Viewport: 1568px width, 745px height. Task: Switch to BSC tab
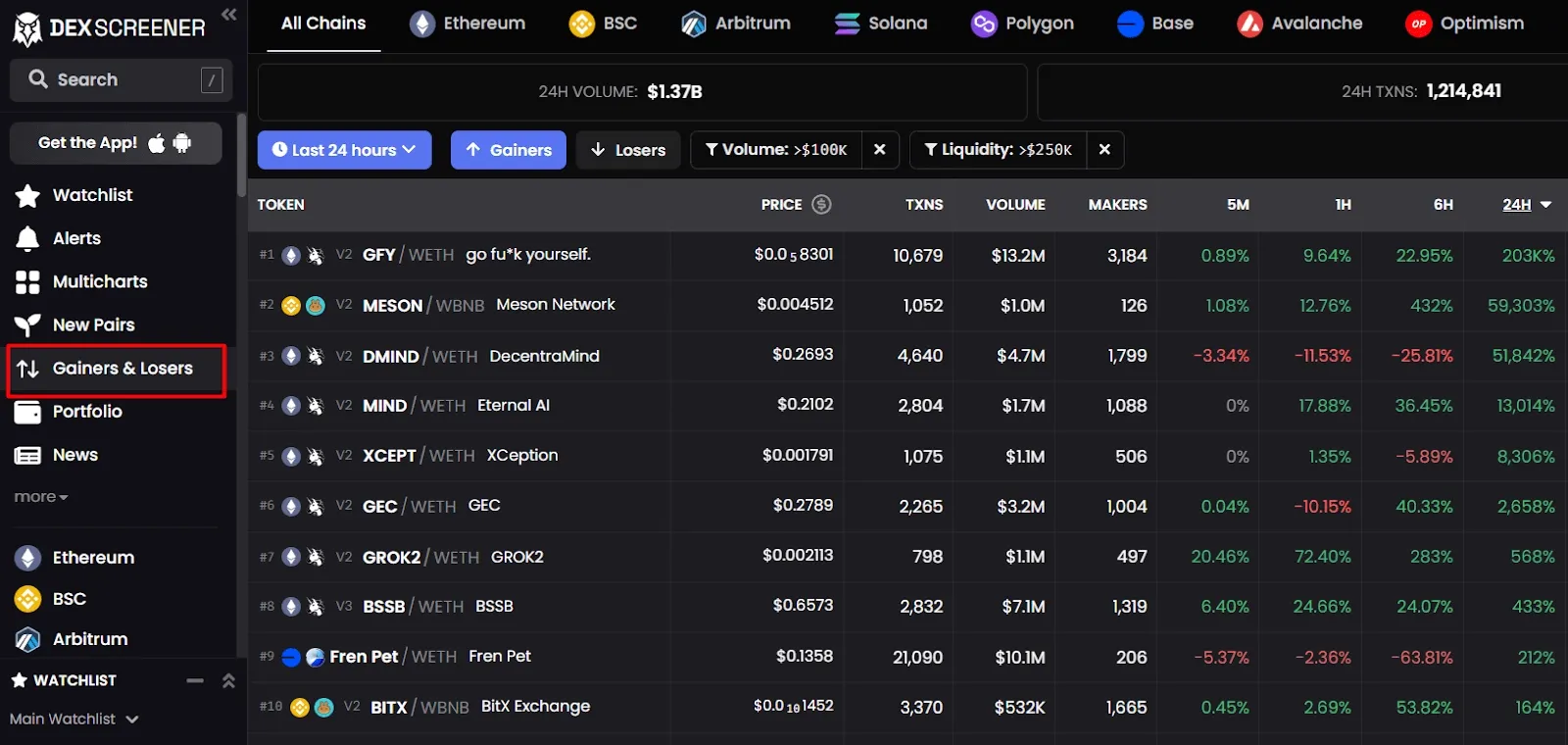603,25
